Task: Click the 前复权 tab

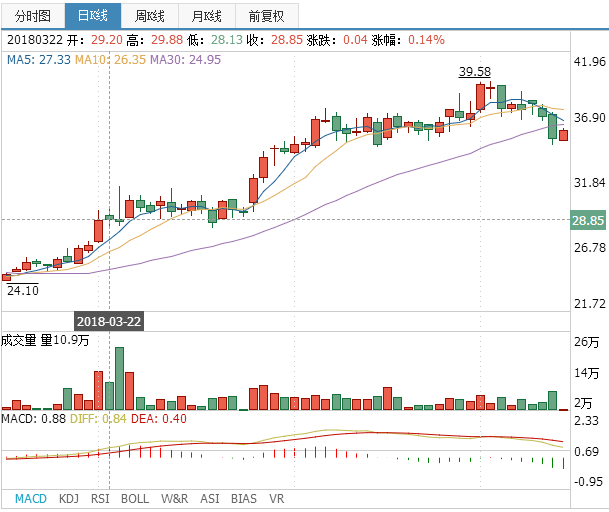Action: [266, 16]
